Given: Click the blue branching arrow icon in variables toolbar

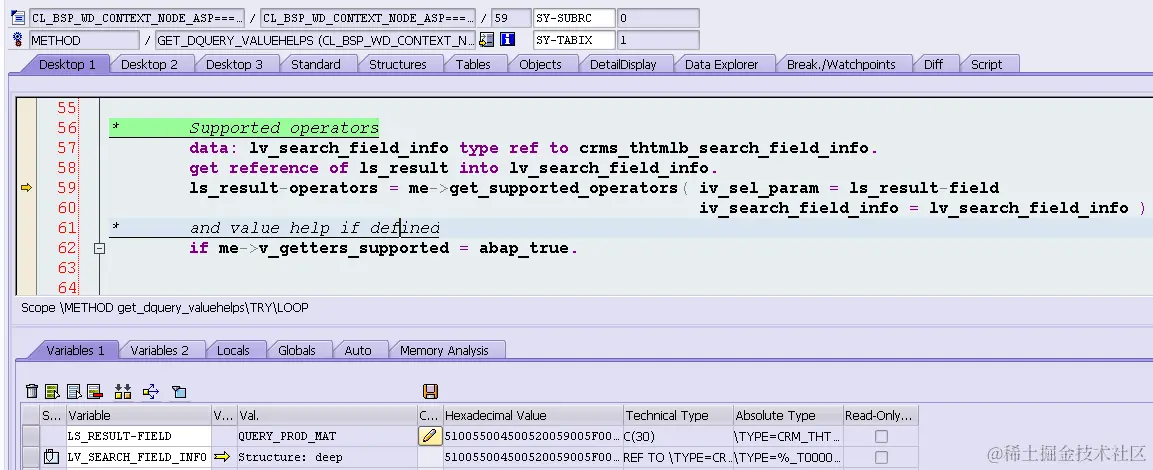Looking at the screenshot, I should [x=151, y=391].
